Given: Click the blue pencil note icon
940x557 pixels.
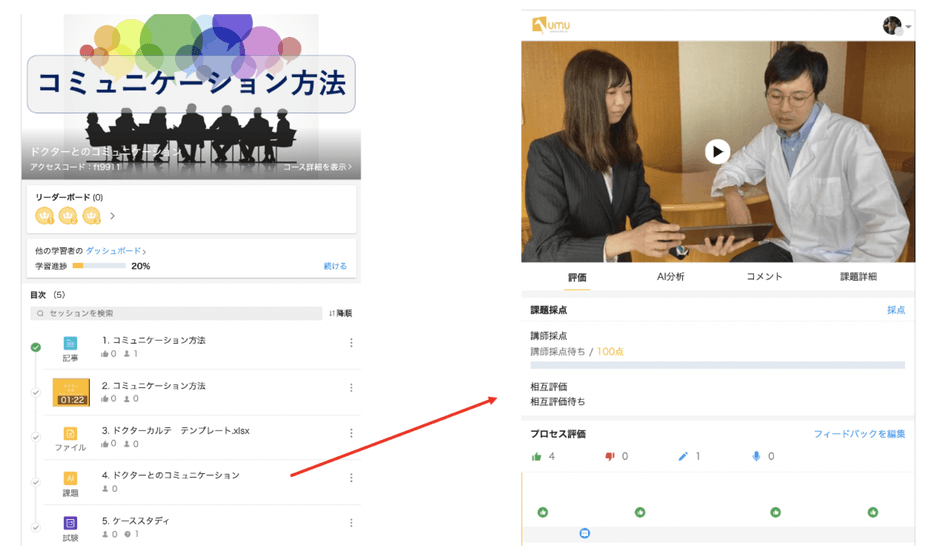Looking at the screenshot, I should (x=683, y=456).
